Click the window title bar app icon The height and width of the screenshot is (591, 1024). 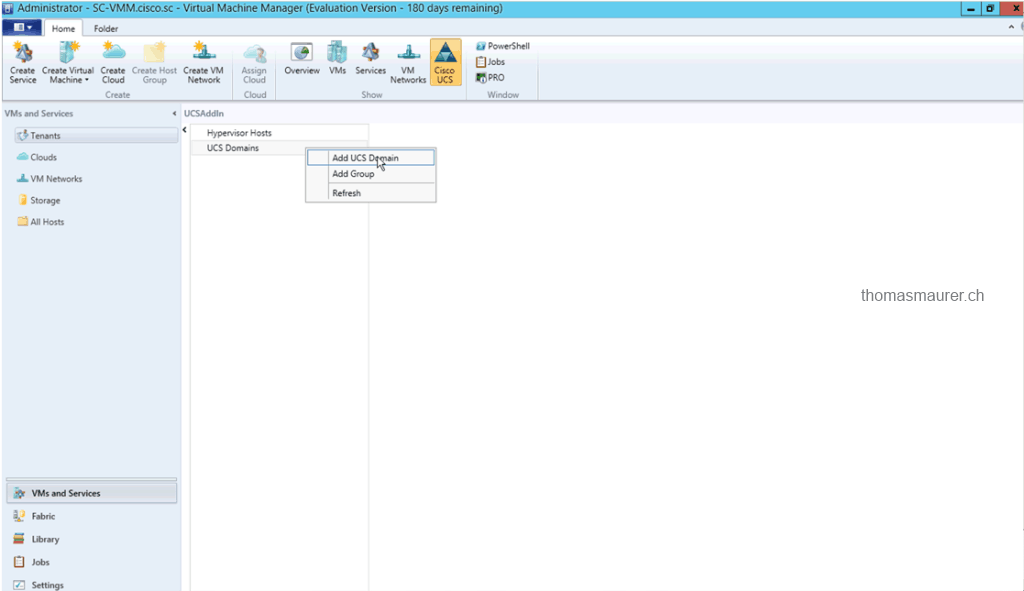click(8, 8)
